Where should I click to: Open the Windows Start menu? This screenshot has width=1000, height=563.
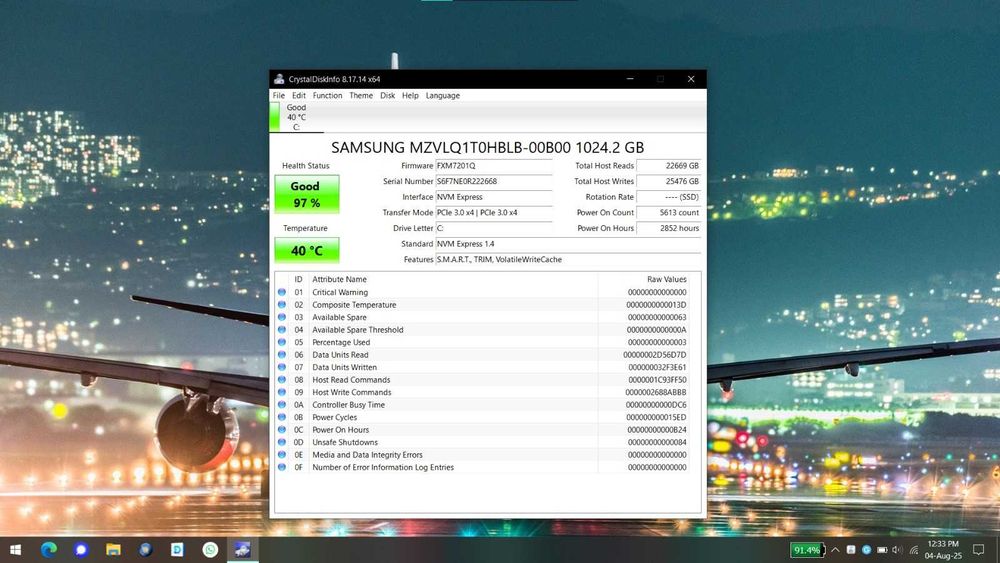(x=15, y=550)
